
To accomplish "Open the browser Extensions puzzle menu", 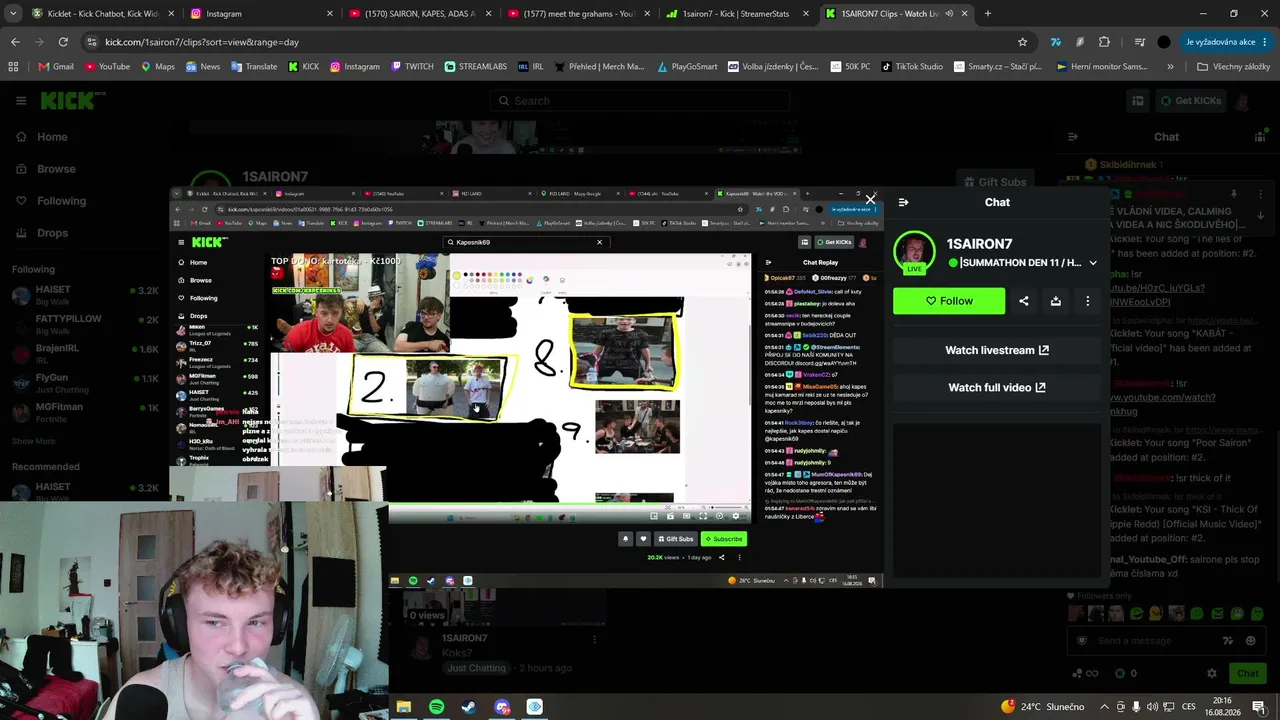I will click(x=1104, y=42).
